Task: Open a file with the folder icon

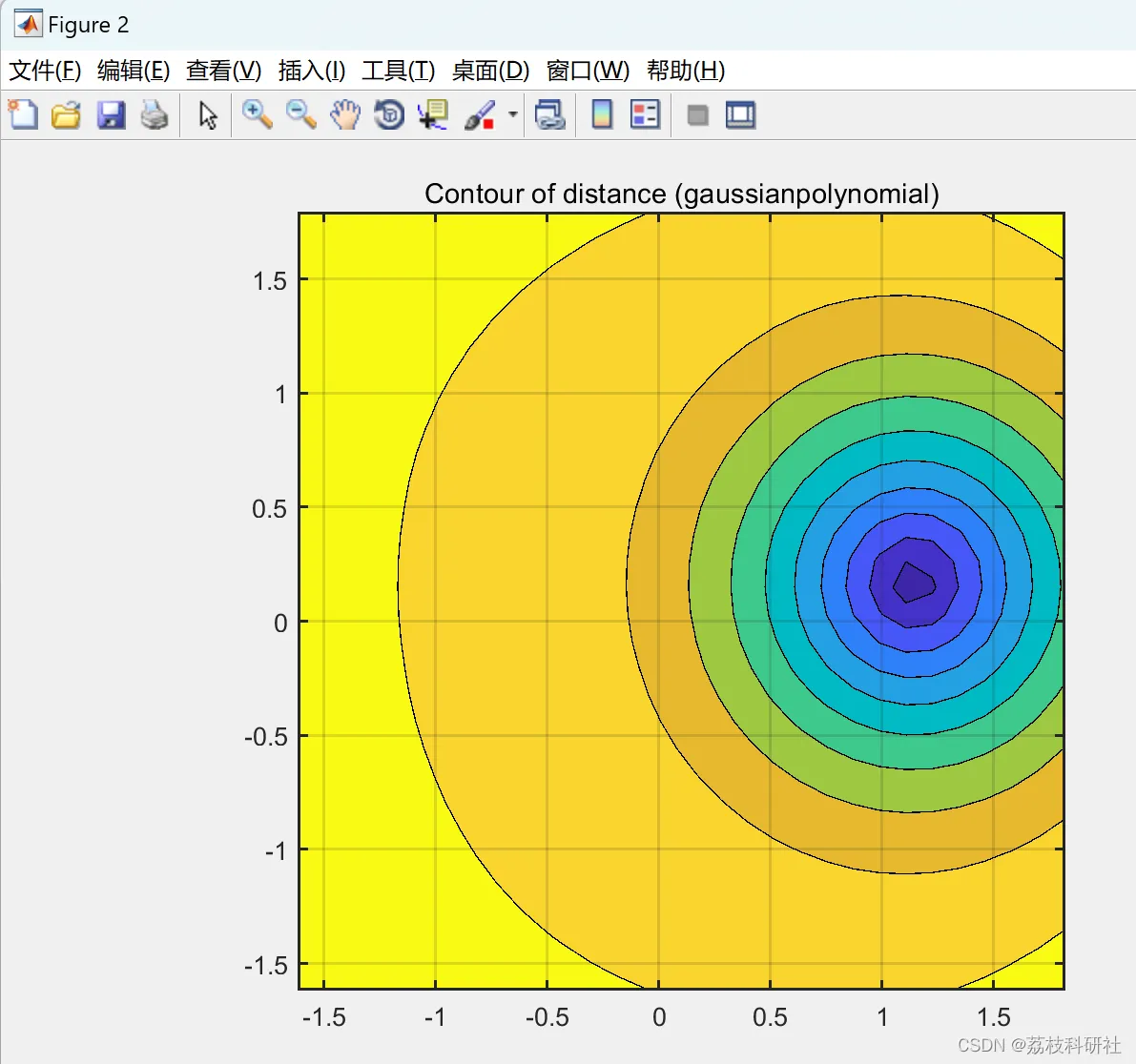Action: point(66,115)
